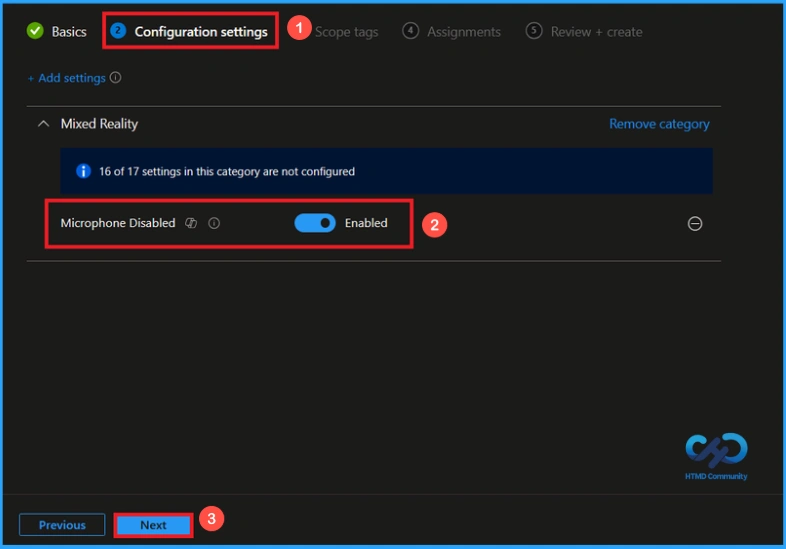Click the blue info icon in settings banner
The height and width of the screenshot is (549, 786).
tap(83, 171)
